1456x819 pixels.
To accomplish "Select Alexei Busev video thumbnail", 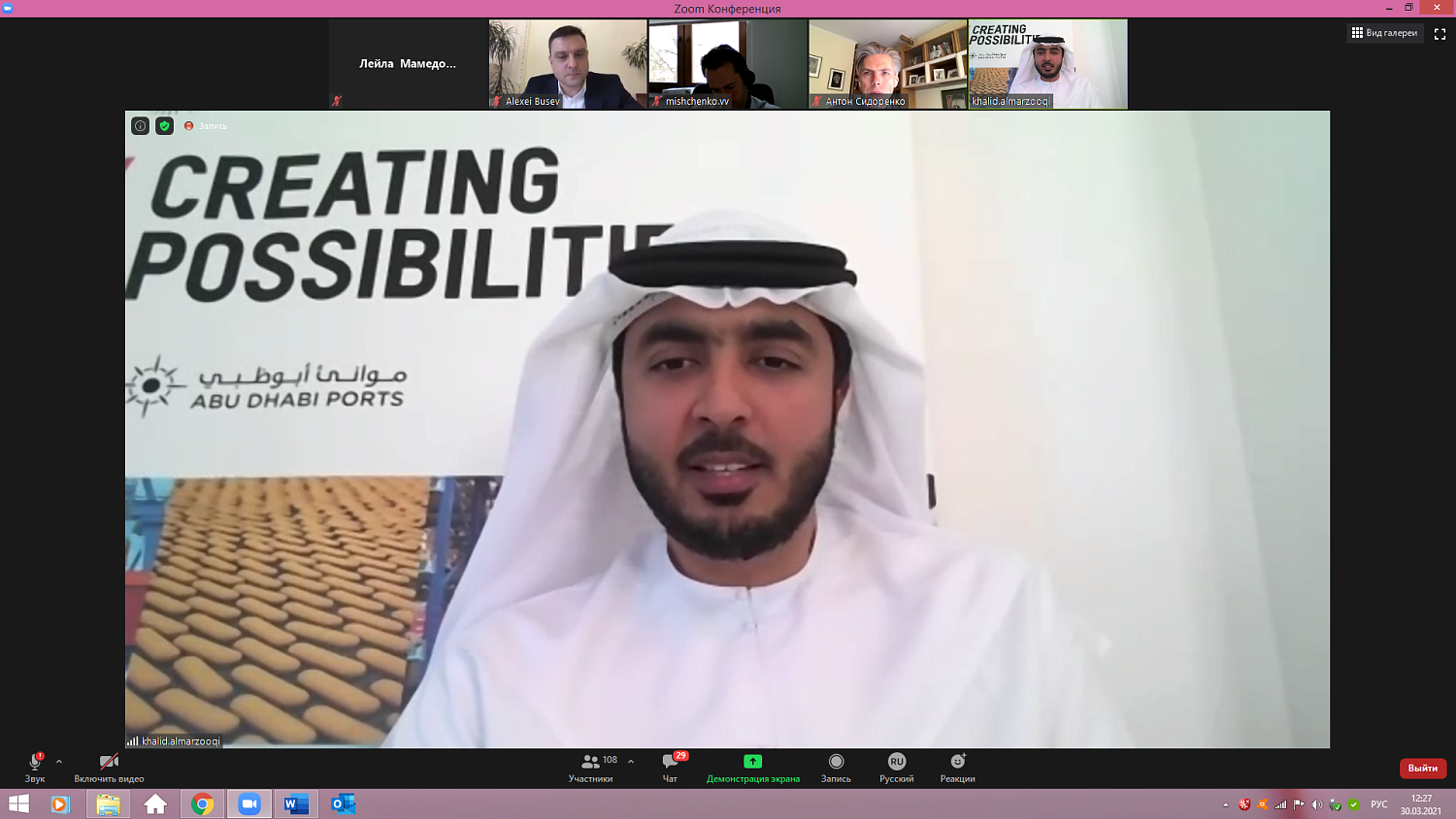I will point(568,64).
